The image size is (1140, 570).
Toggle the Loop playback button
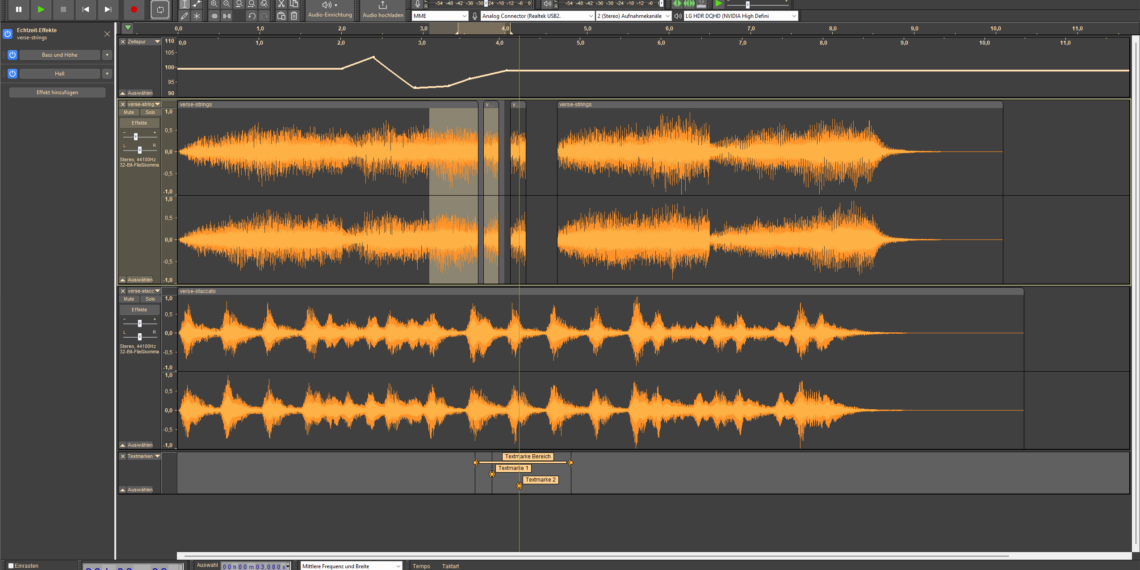[160, 9]
